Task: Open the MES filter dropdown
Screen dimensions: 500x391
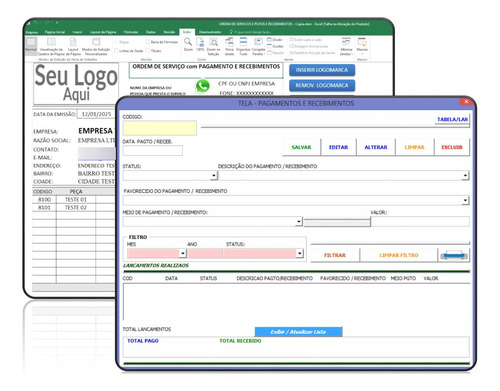Action: (183, 254)
